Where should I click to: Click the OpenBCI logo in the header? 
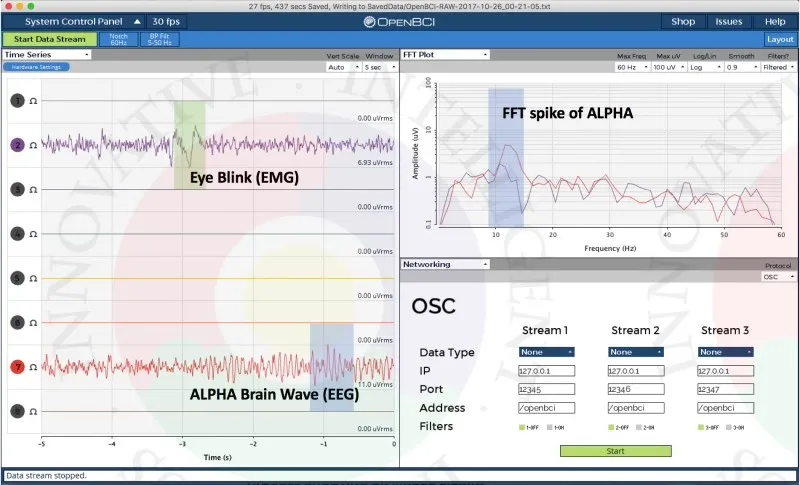(400, 21)
